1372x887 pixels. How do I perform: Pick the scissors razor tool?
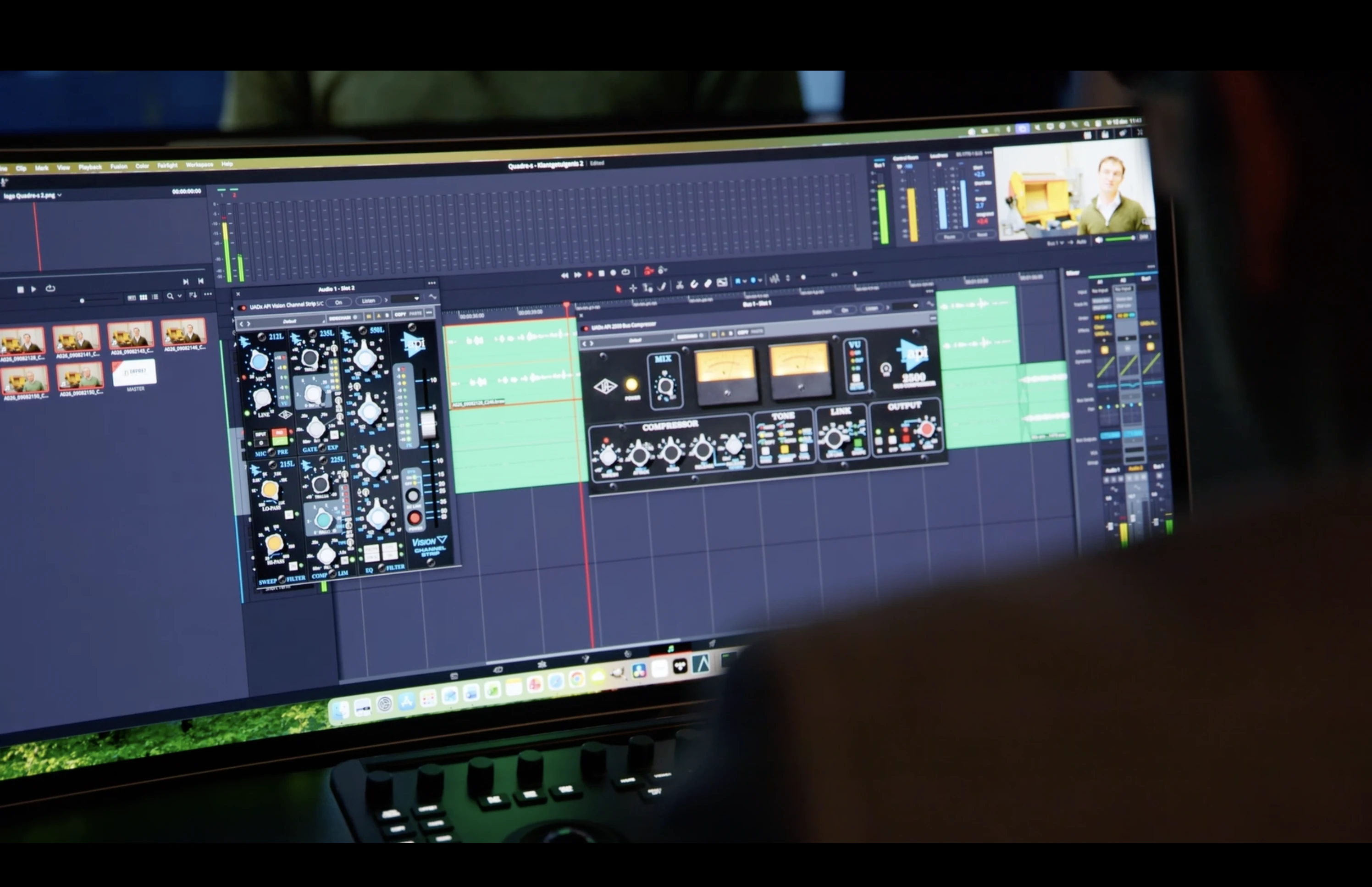pos(680,285)
